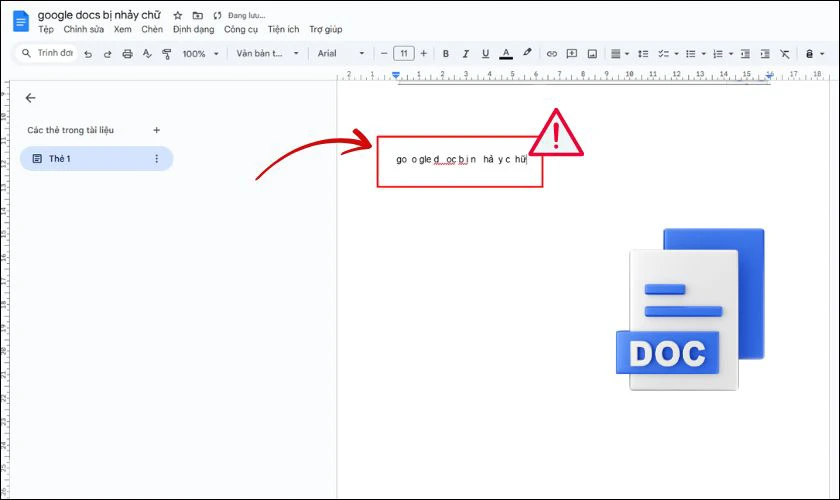Open line and paragraph spacing options
The height and width of the screenshot is (500, 840).
tap(643, 54)
